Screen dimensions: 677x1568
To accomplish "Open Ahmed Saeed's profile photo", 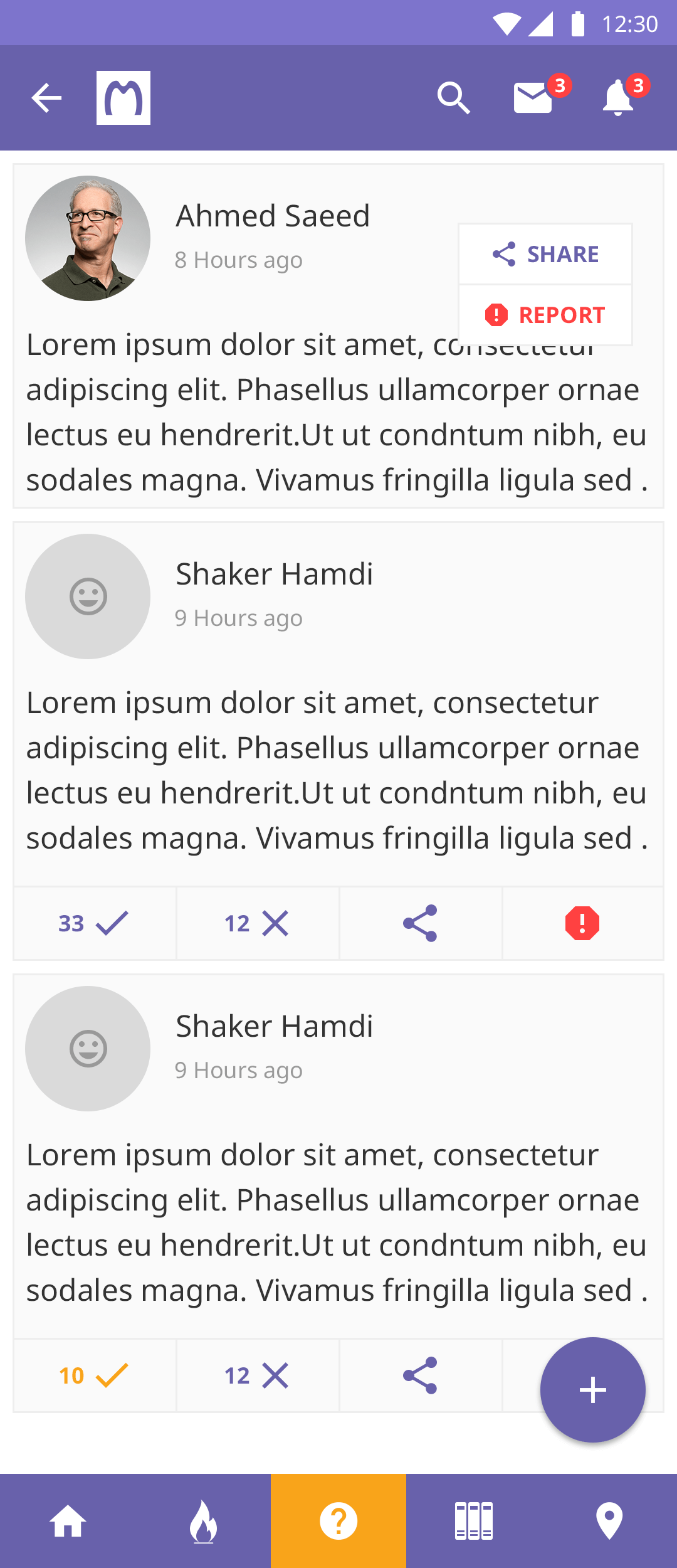I will 88,238.
